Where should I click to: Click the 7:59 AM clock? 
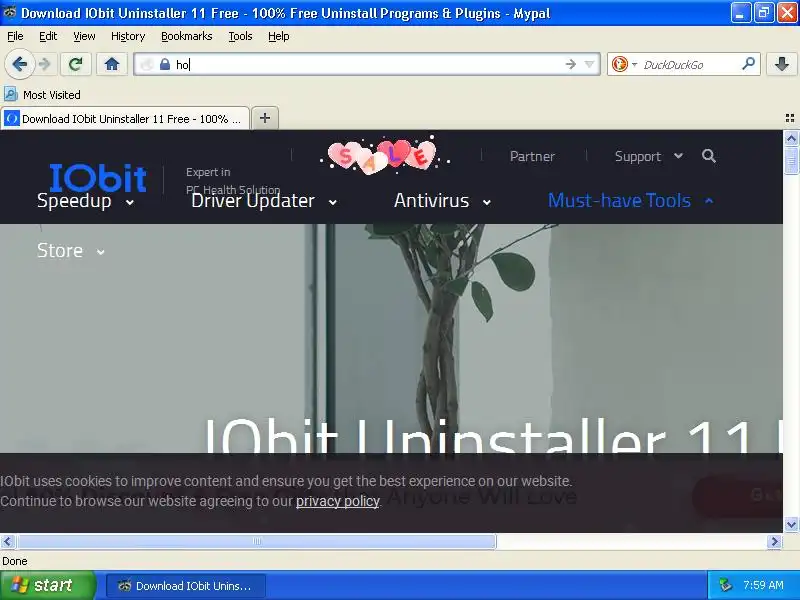763,585
